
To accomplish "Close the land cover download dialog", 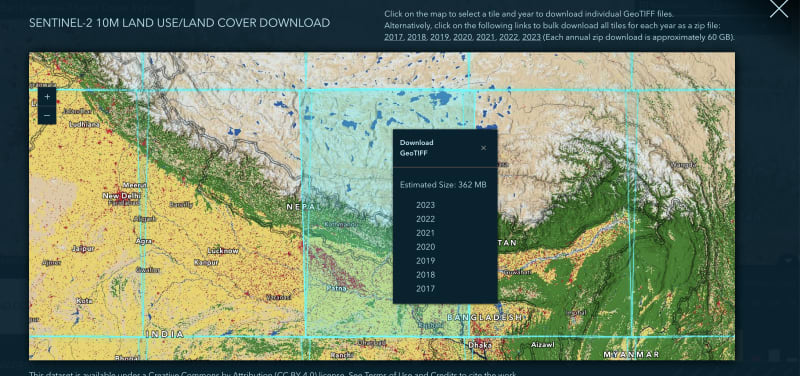I will tap(779, 9).
